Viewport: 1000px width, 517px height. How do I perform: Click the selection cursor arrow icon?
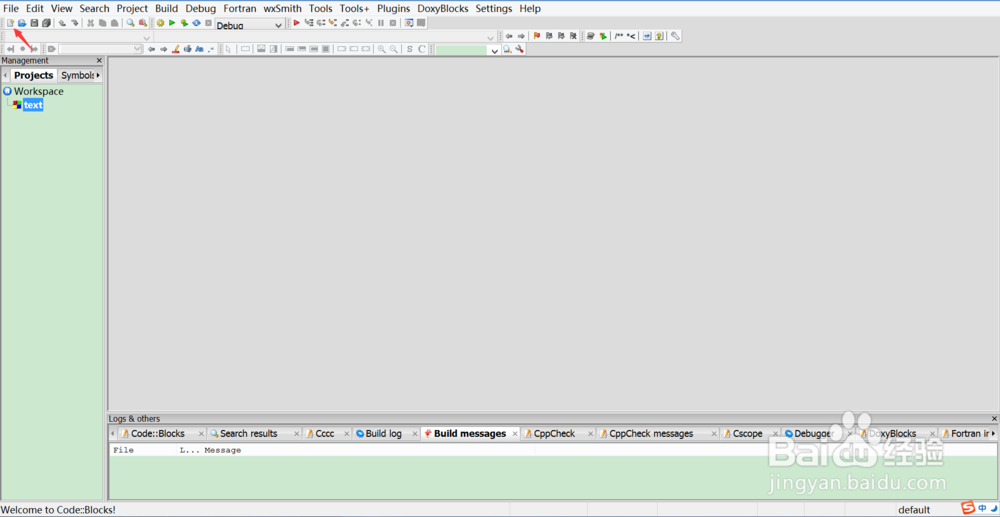point(228,49)
